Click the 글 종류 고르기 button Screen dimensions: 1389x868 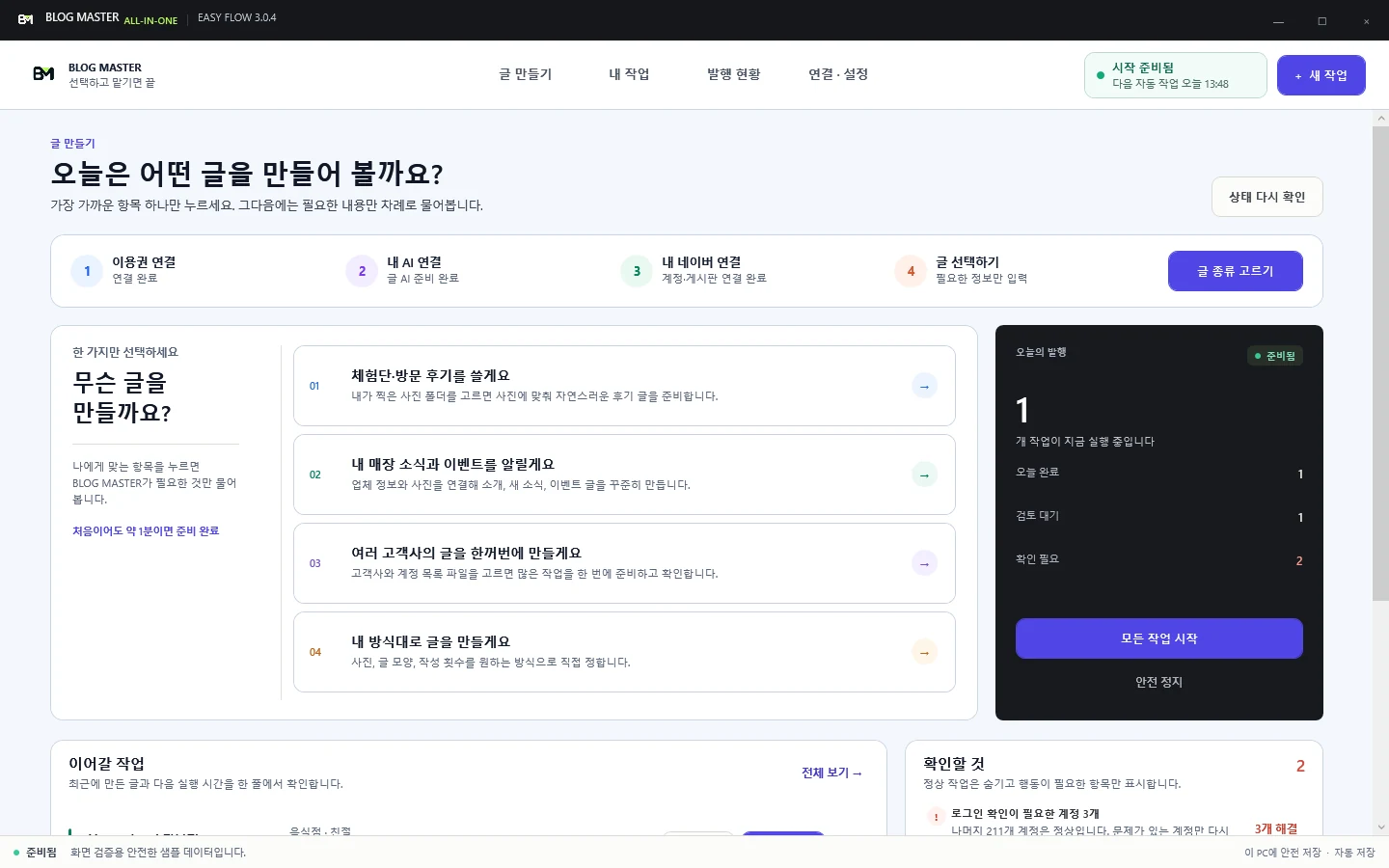pyautogui.click(x=1236, y=271)
